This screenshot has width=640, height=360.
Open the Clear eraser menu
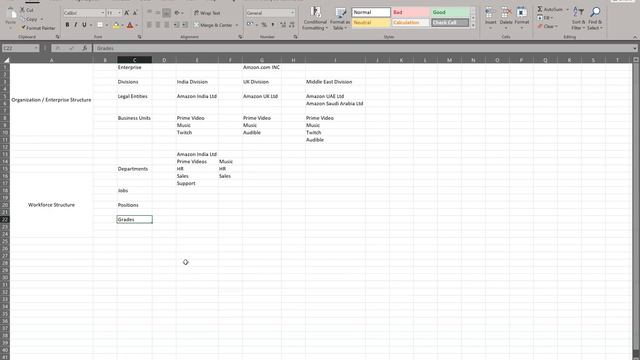[547, 26]
